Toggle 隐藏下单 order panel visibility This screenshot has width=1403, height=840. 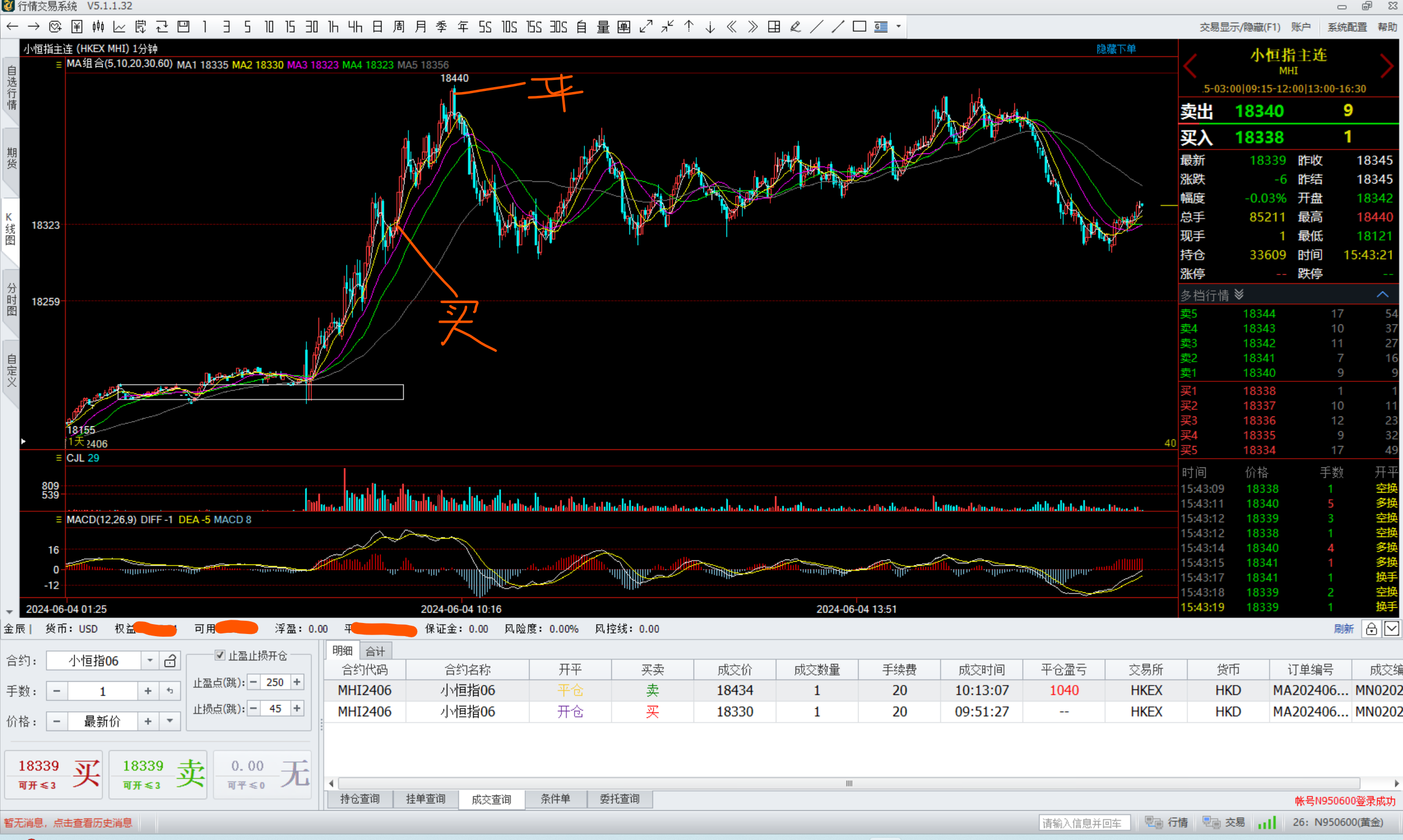[1115, 49]
